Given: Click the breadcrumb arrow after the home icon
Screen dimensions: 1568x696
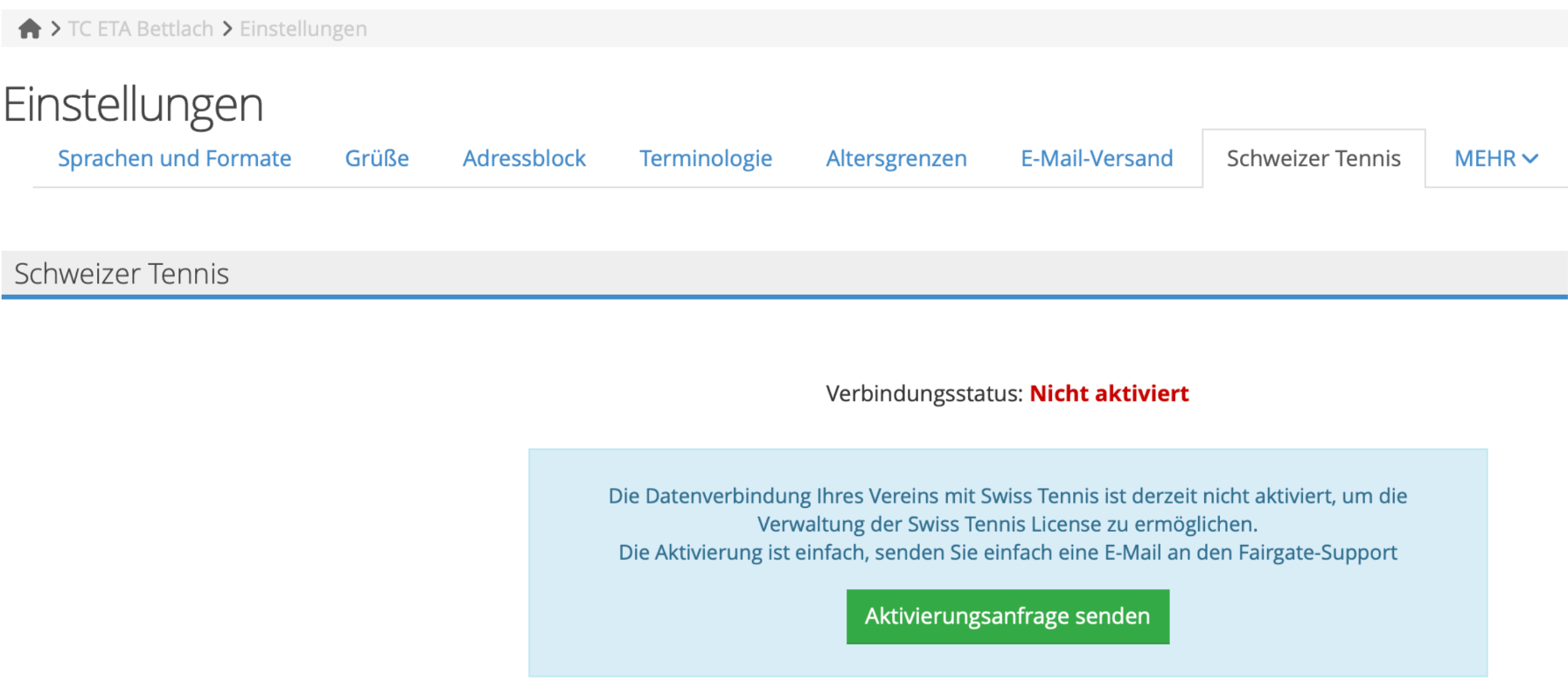Looking at the screenshot, I should point(56,29).
